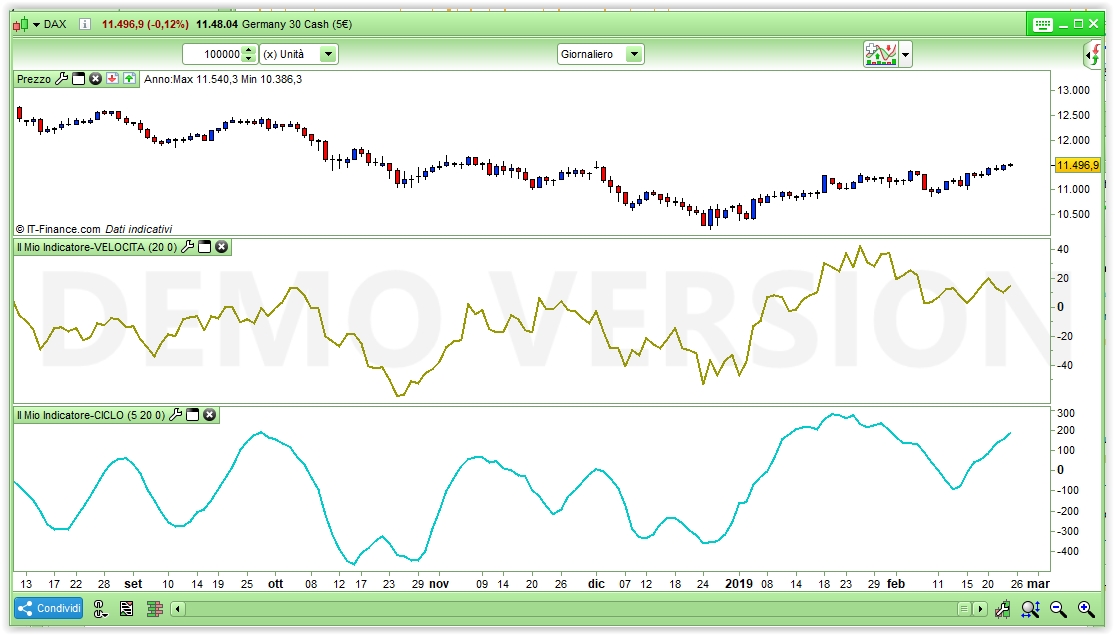The image size is (1114, 635).
Task: Click the Condividi share button
Action: (x=49, y=609)
